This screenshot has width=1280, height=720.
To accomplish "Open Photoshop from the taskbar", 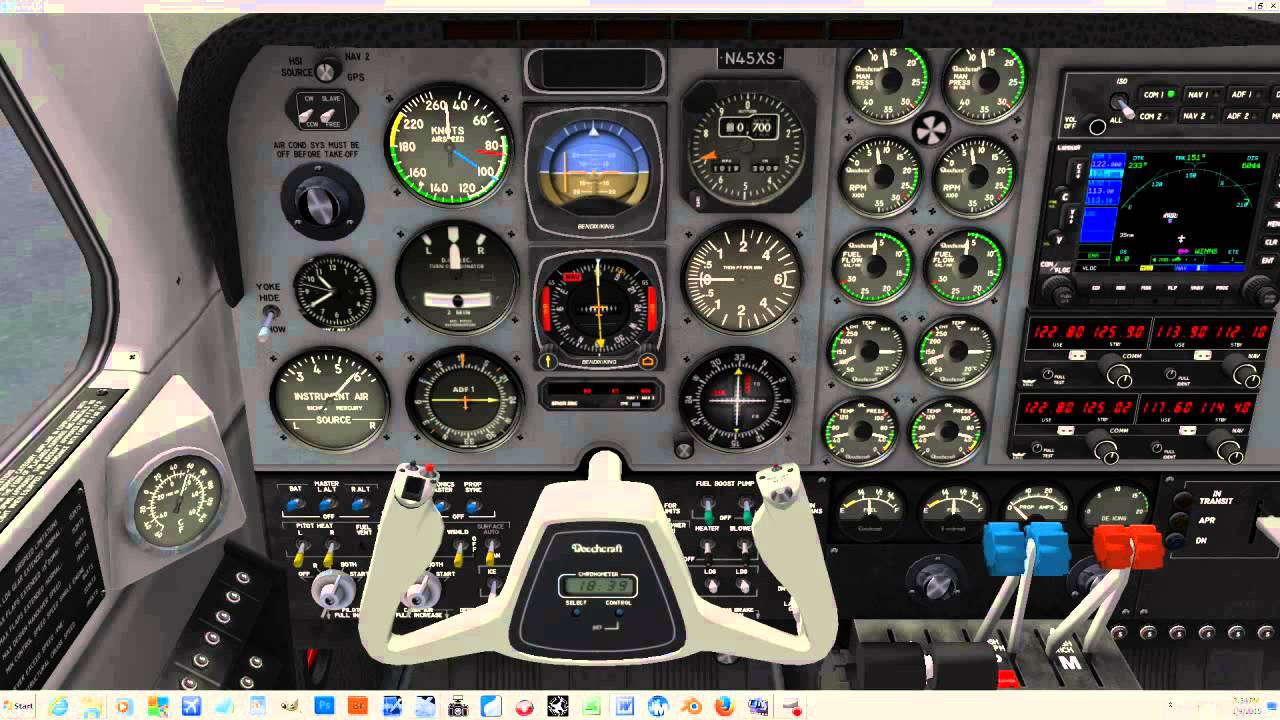I will pos(324,706).
